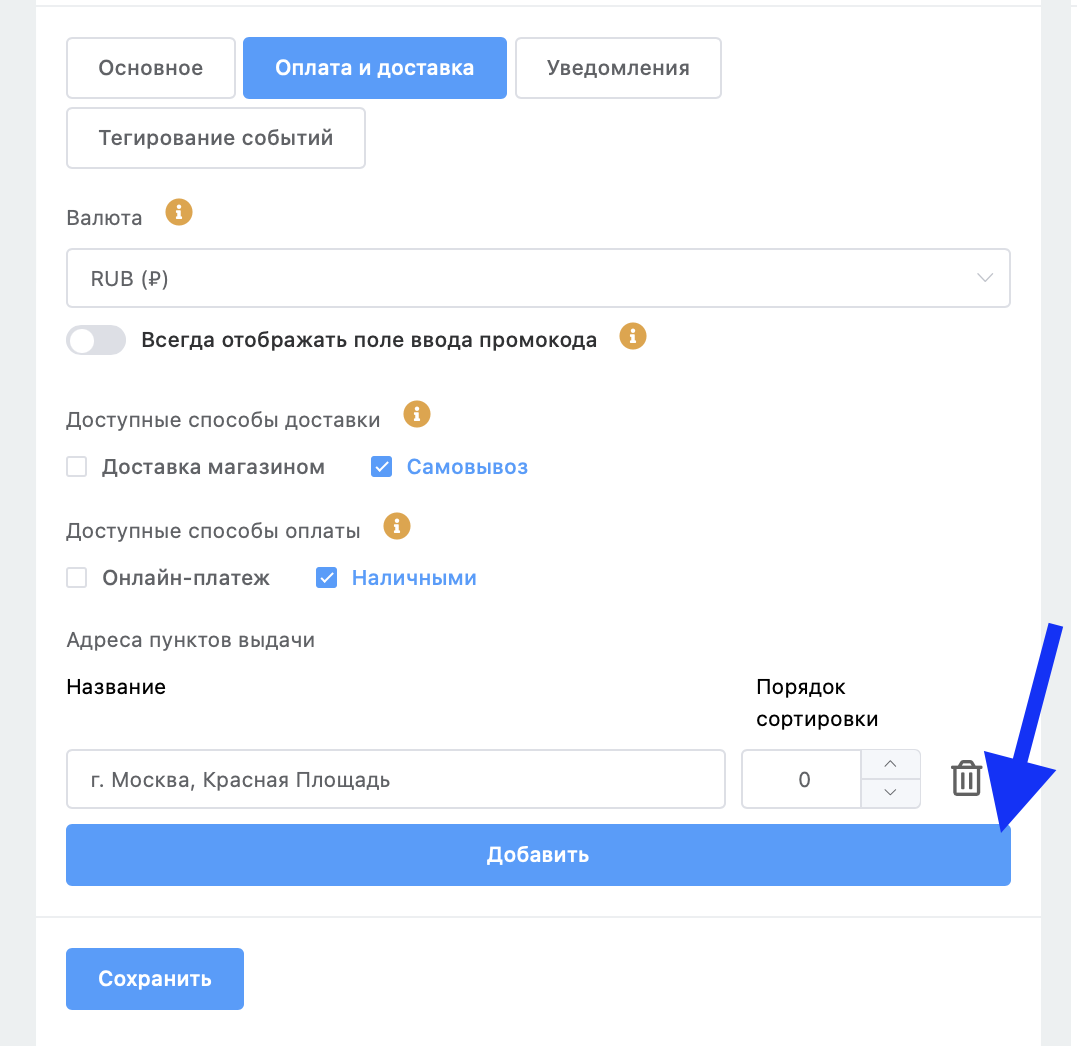Go to the Тегирование событий tab
Screen dimensions: 1077x1046
point(216,138)
